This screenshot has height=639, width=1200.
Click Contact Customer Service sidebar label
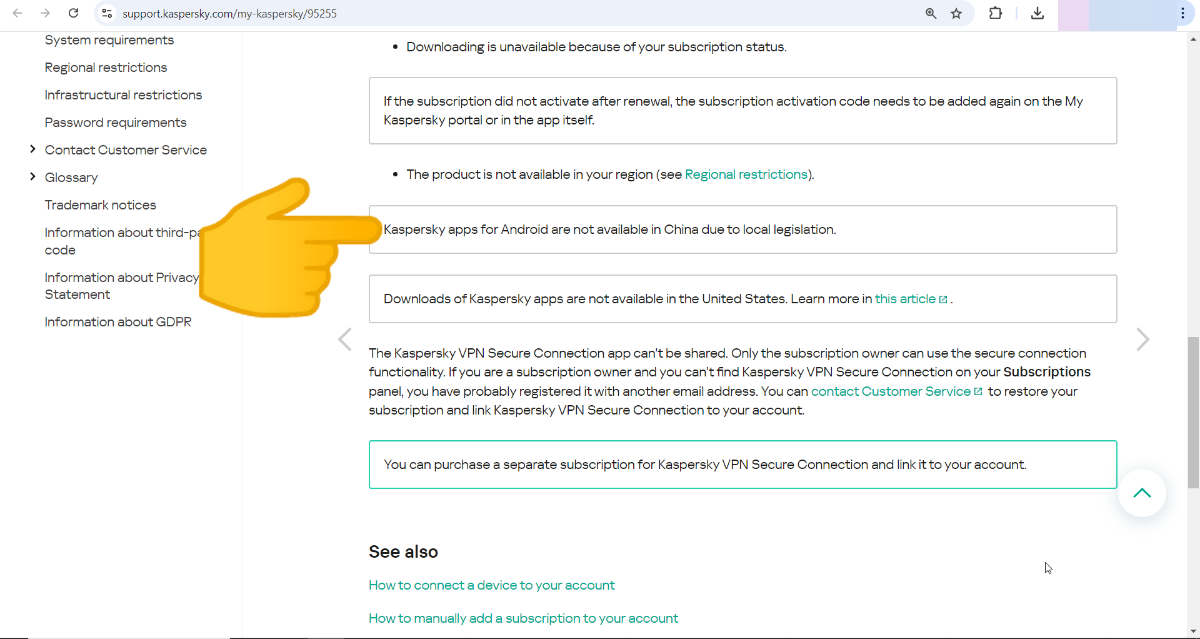point(126,150)
